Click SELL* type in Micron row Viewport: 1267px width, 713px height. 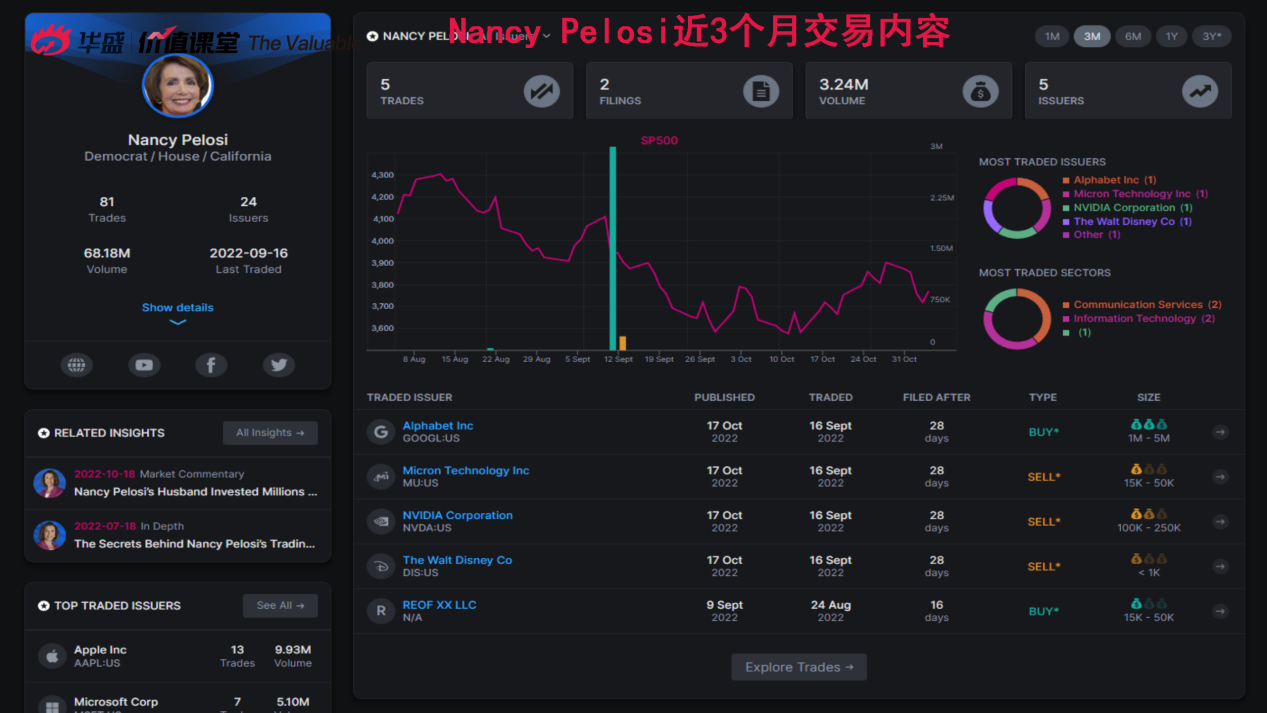[x=1043, y=477]
